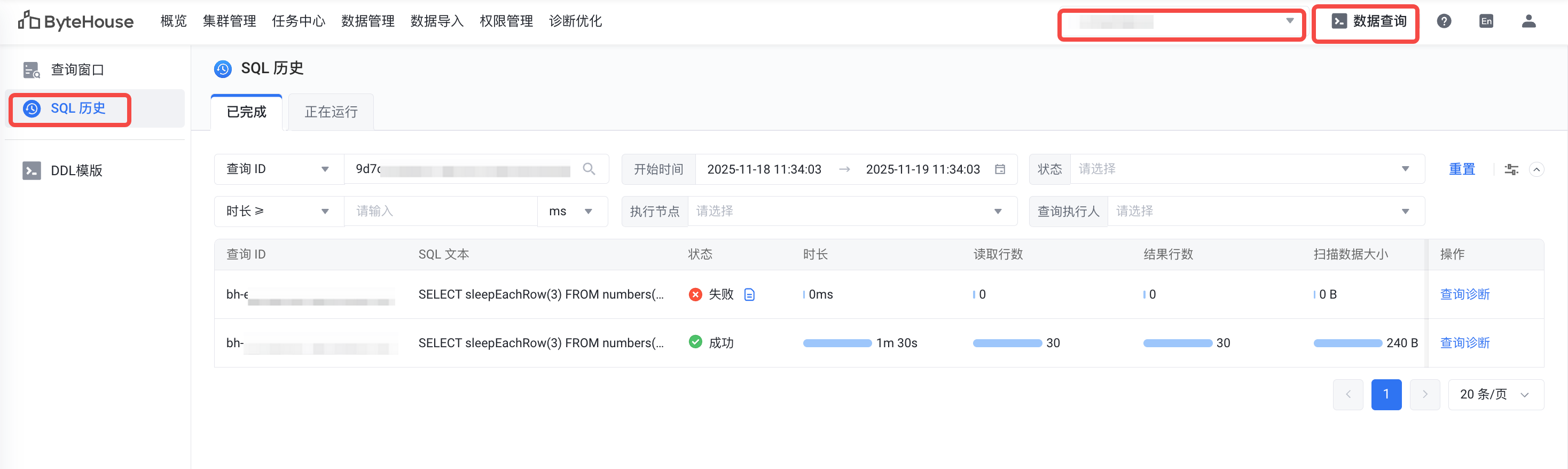Click the 240 B scan size bar
This screenshot has width=1568, height=469.
pos(1347,343)
